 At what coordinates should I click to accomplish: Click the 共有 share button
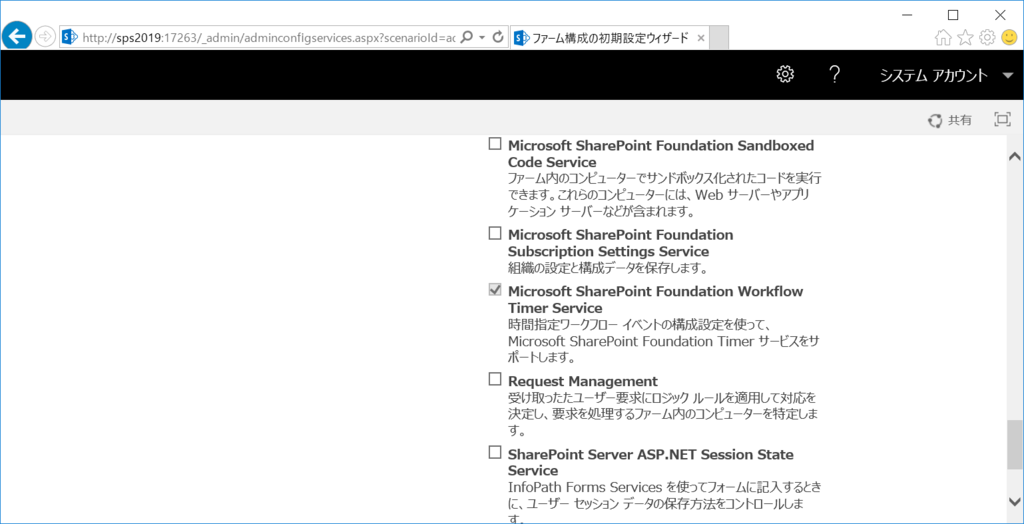[950, 120]
